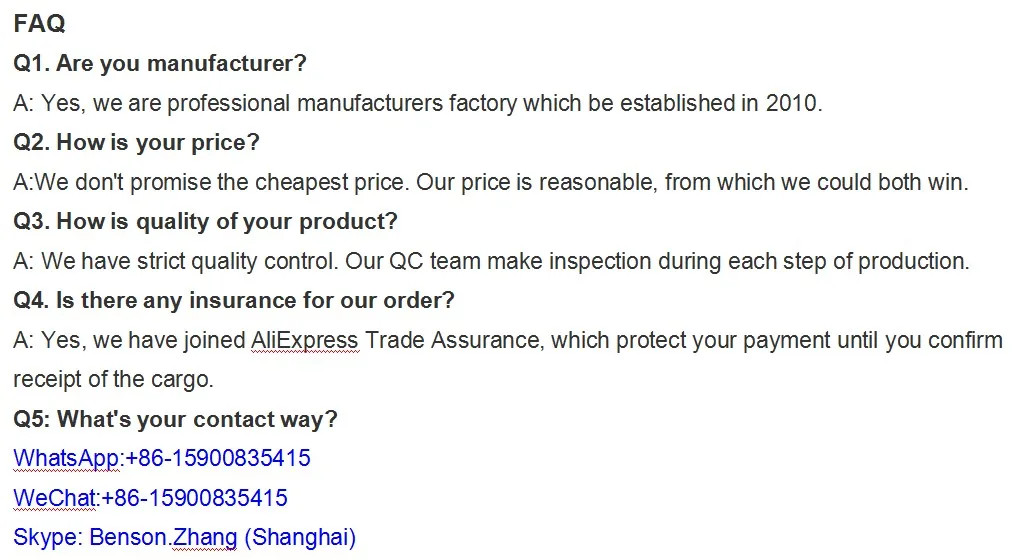The width and height of the screenshot is (1016, 560).
Task: Click the underlined WhatsApp word
Action: (66, 458)
